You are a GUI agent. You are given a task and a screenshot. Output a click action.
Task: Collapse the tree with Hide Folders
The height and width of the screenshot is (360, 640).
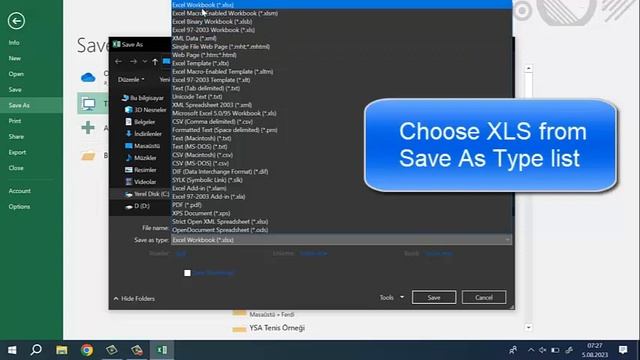pos(134,299)
